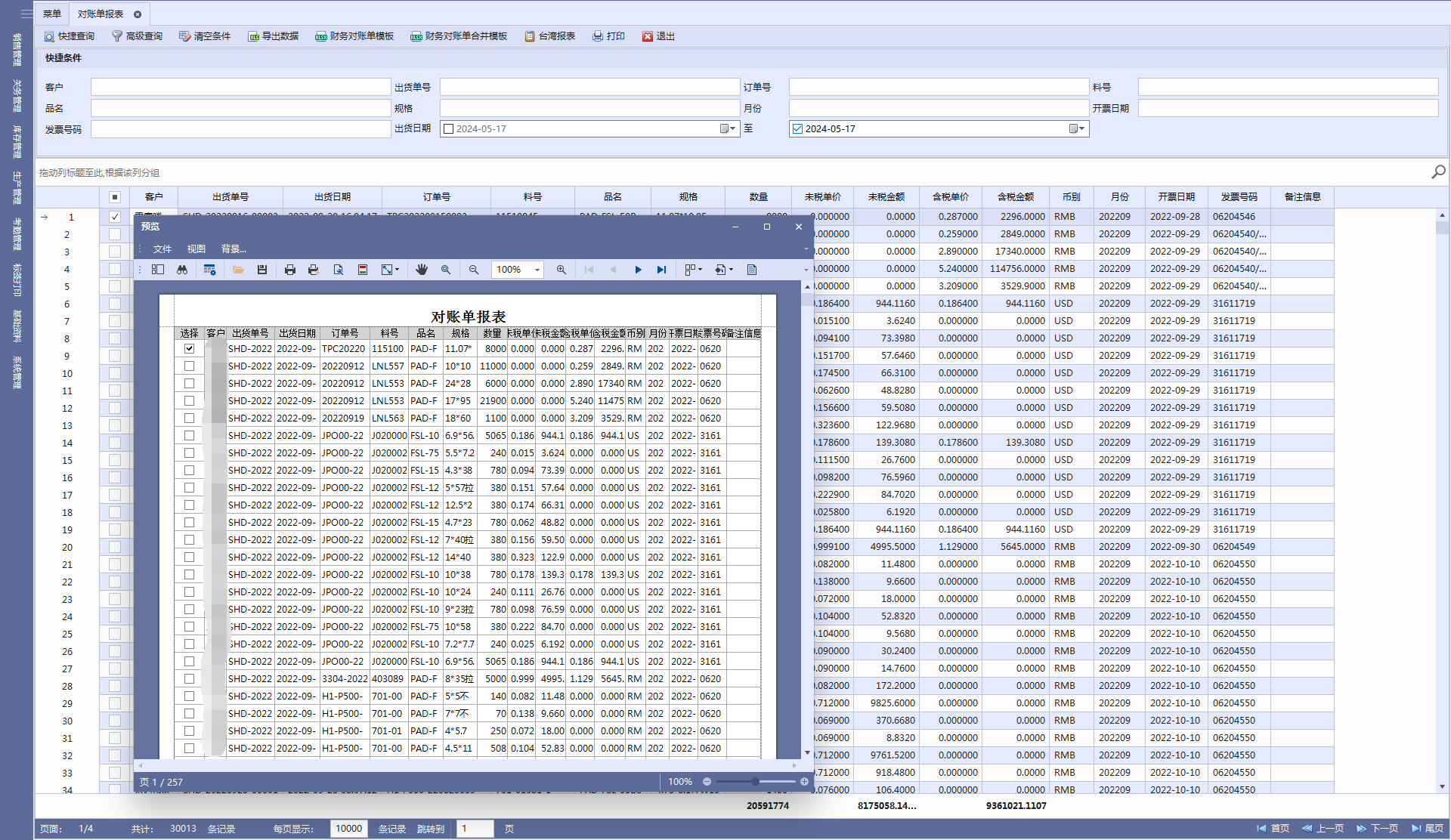Click the 打印 print toolbar button
Image resolution: width=1451 pixels, height=840 pixels.
(x=608, y=36)
